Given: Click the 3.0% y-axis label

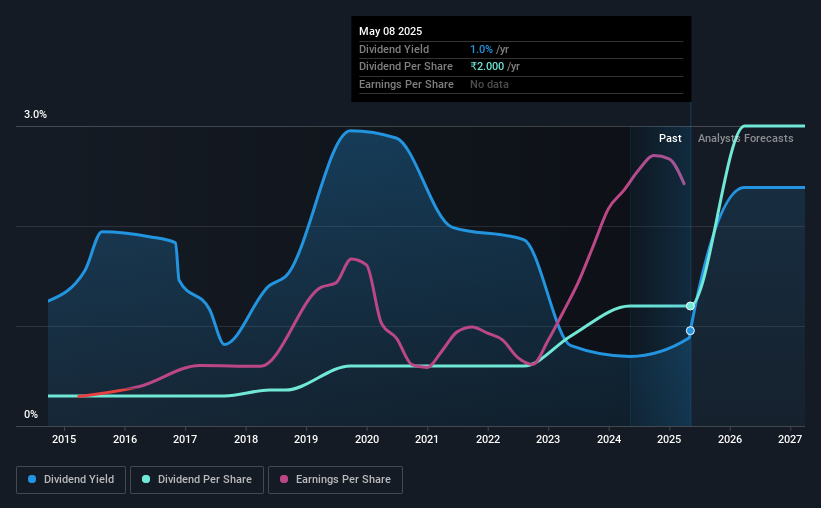Looking at the screenshot, I should point(35,115).
